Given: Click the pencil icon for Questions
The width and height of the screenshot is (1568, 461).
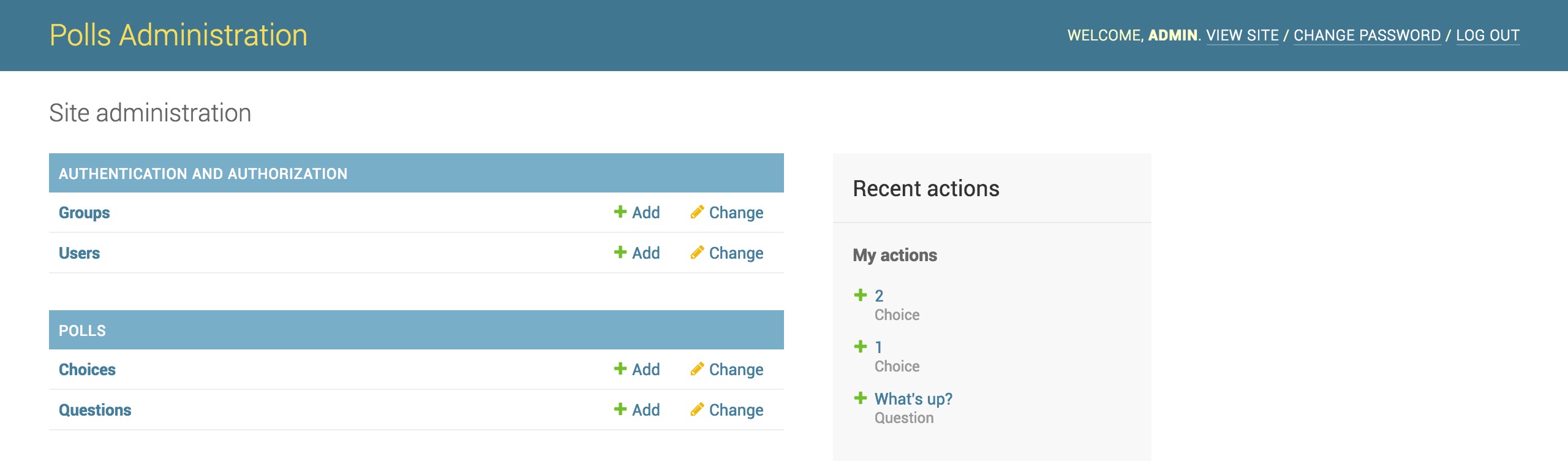Looking at the screenshot, I should pos(697,410).
